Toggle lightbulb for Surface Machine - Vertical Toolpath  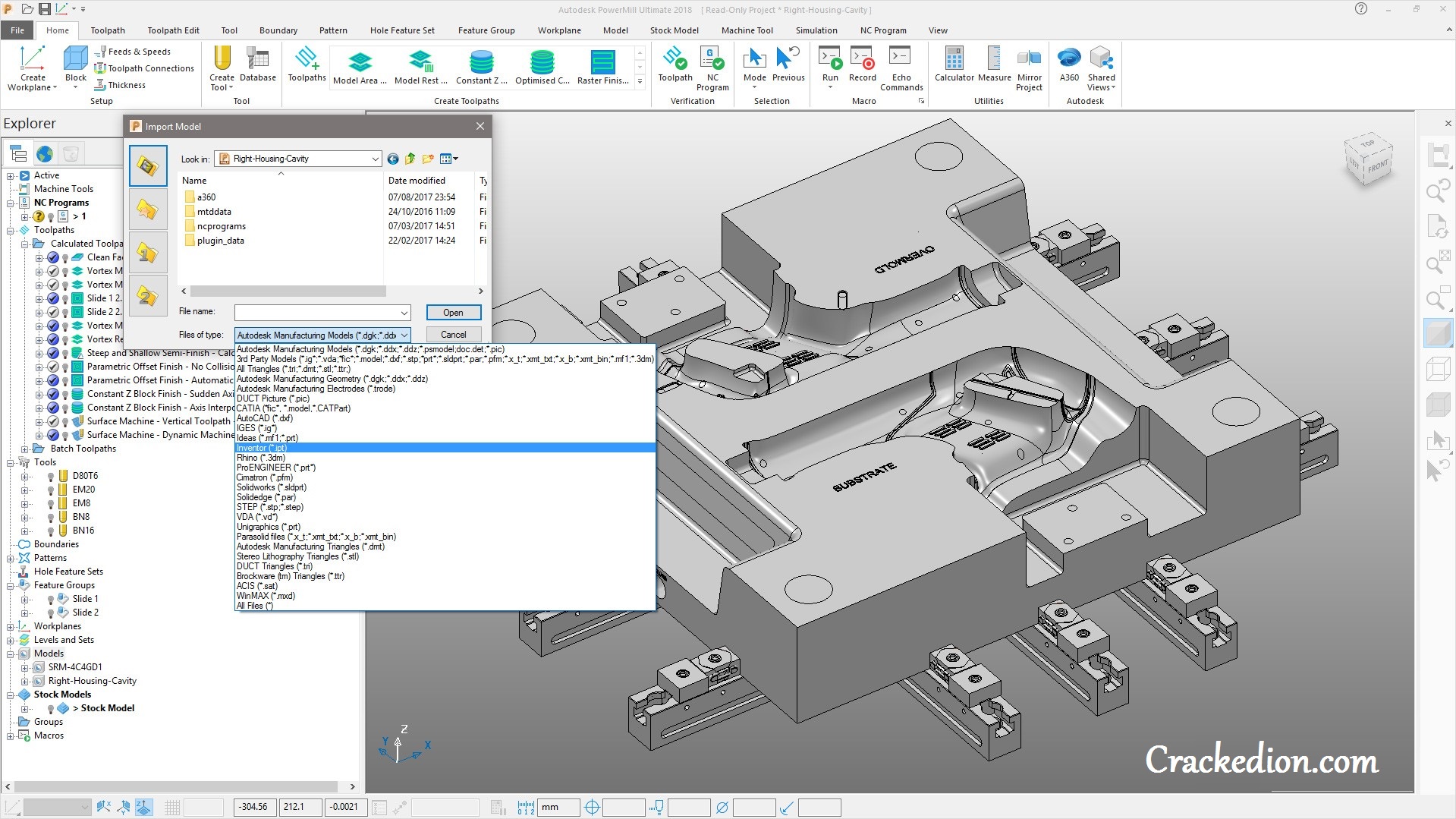pyautogui.click(x=65, y=422)
